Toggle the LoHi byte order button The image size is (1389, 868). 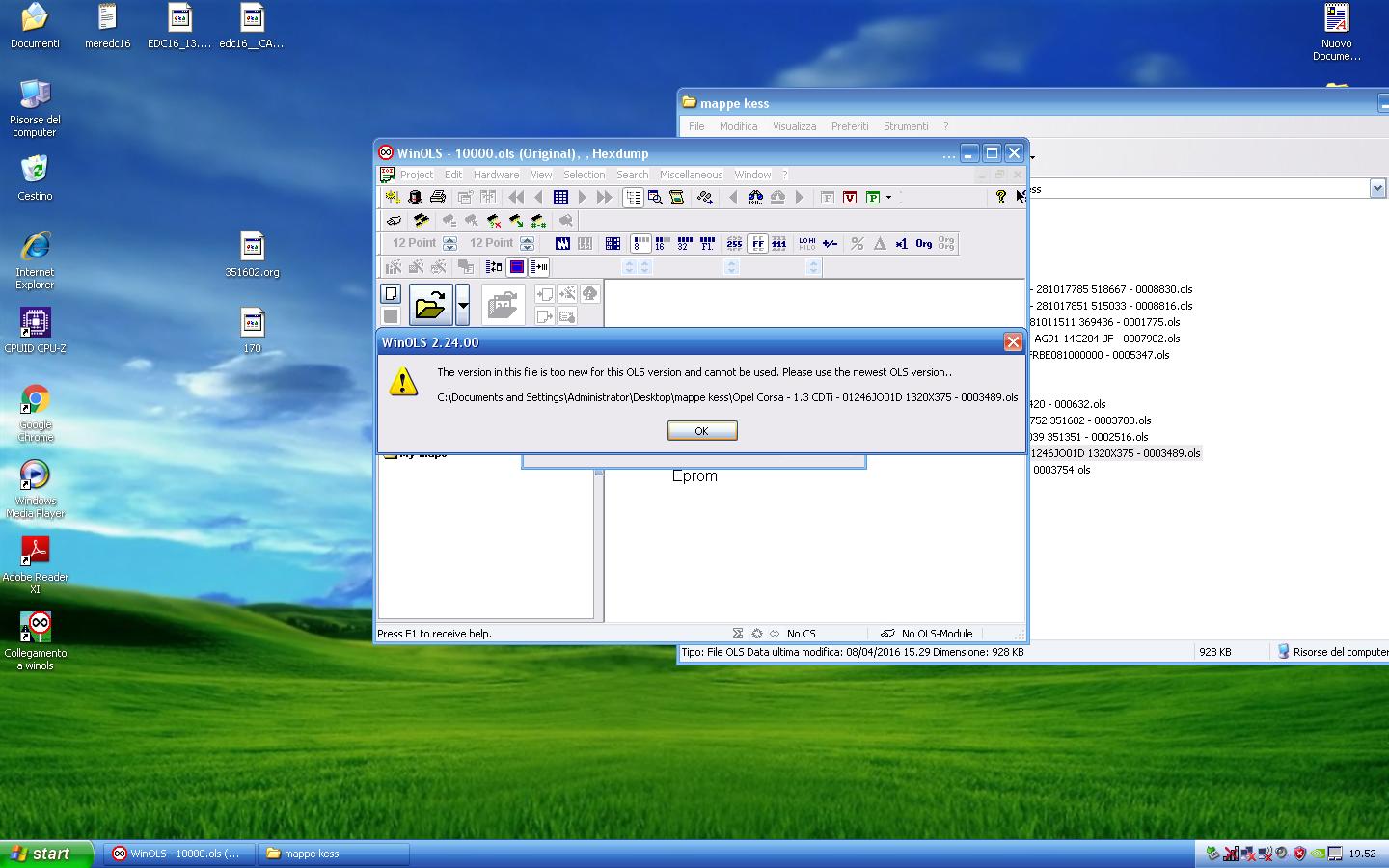(806, 244)
